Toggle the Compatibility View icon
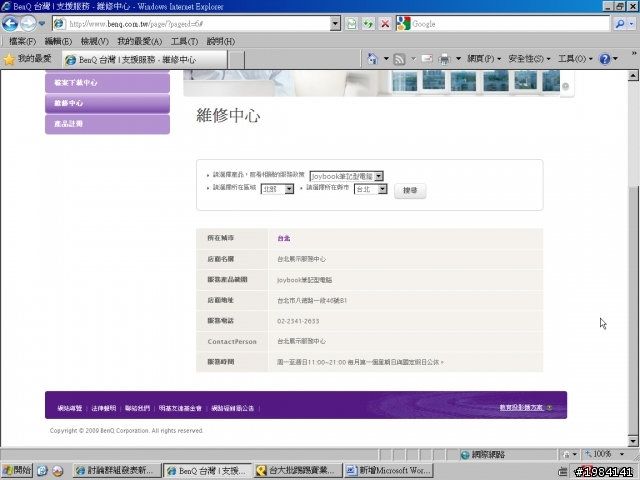 [351, 24]
